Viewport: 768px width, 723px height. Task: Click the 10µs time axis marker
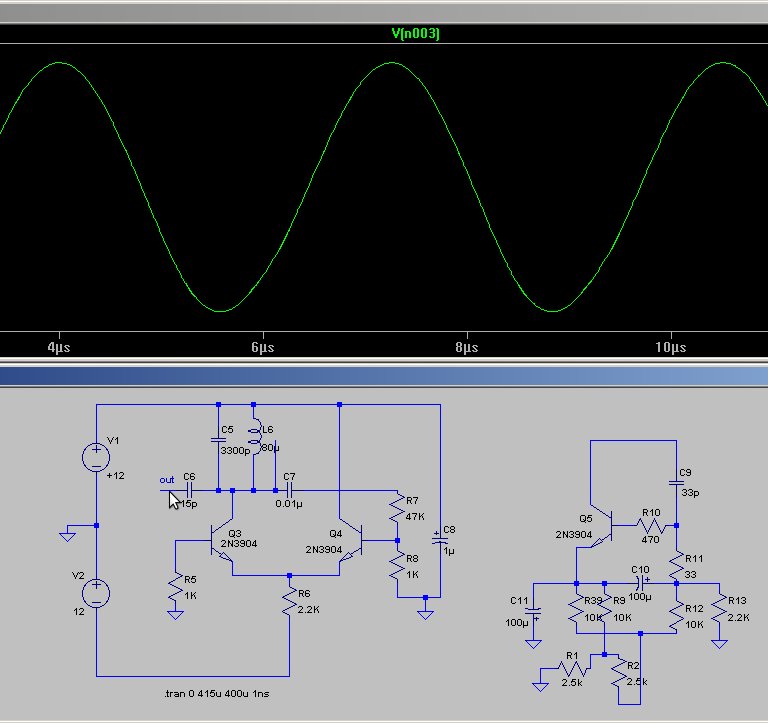(x=671, y=347)
